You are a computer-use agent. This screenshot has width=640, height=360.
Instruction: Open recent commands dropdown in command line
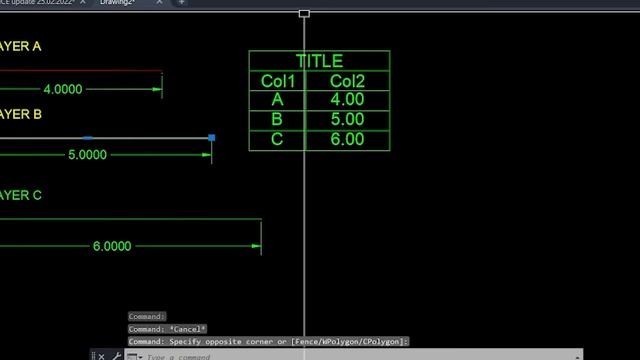click(x=134, y=357)
